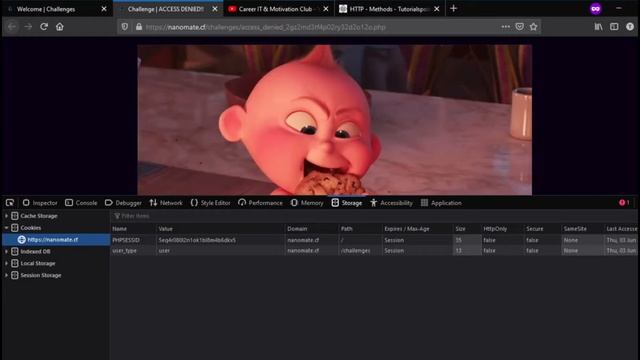The height and width of the screenshot is (360, 640).
Task: Select the Cache Storage tree label
Action: click(39, 216)
